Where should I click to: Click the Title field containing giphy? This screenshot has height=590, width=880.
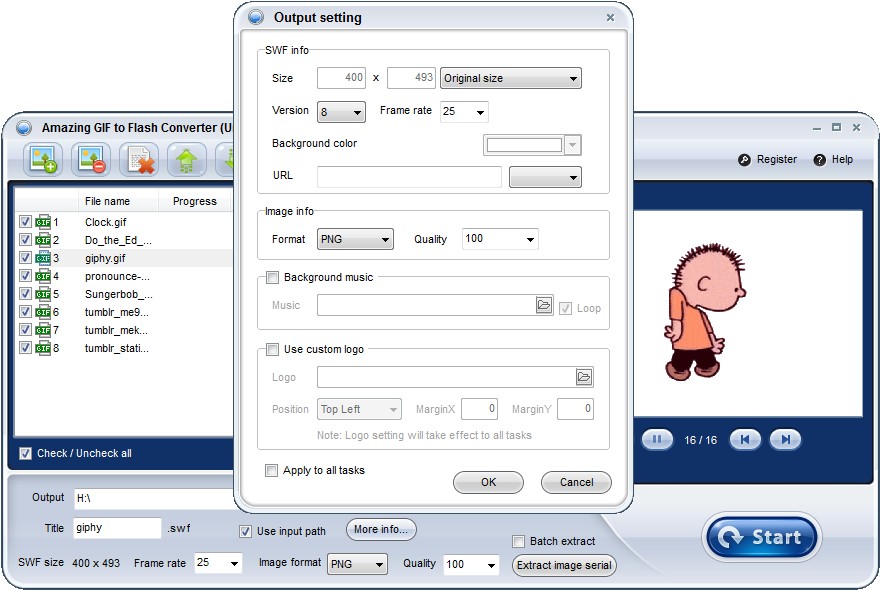click(117, 528)
